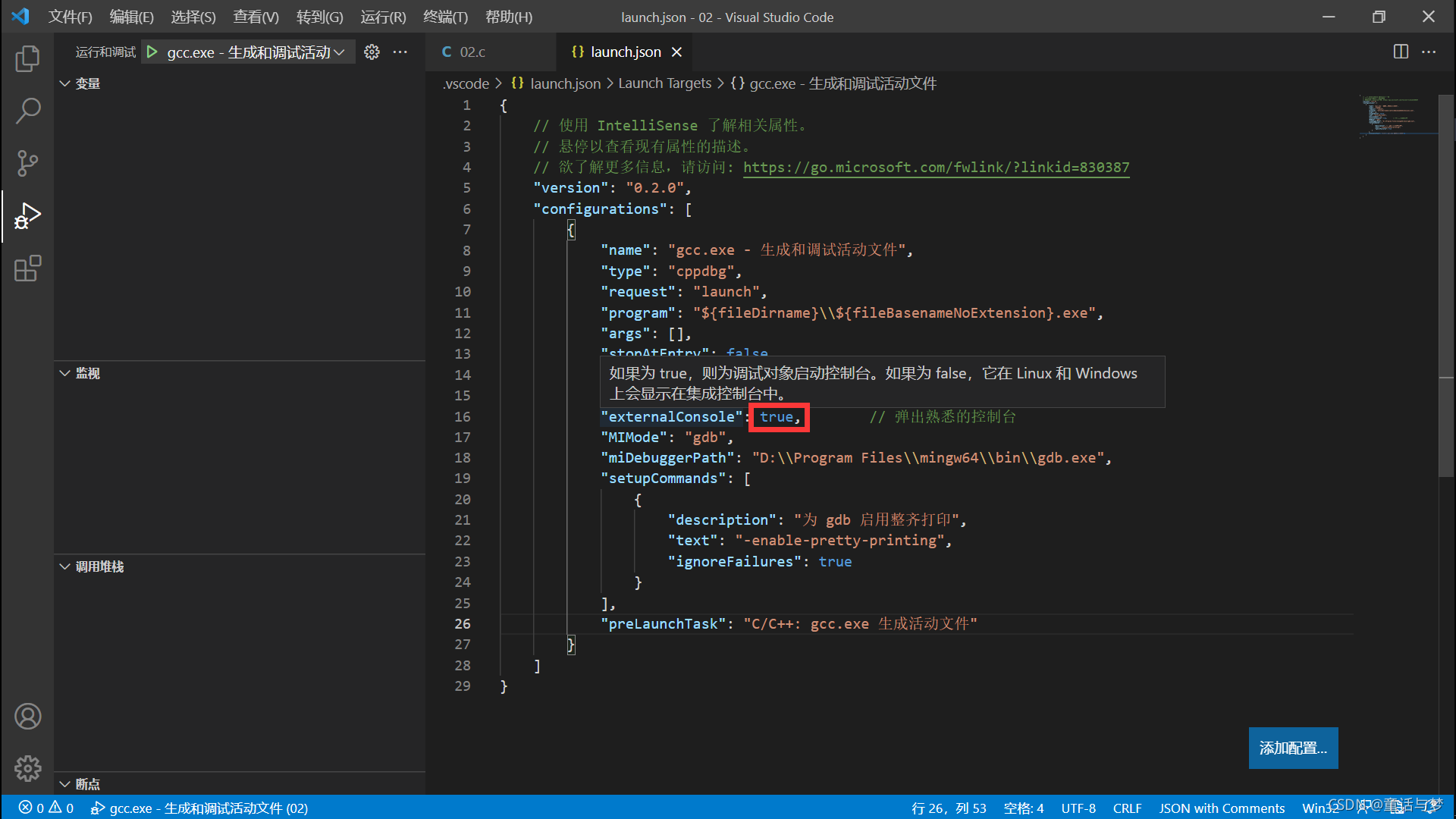Open launch.json via debug gear icon
This screenshot has width=1456, height=819.
point(372,52)
